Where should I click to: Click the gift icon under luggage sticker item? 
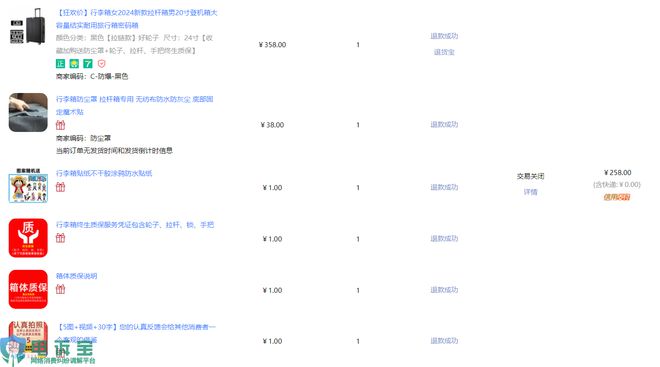click(61, 187)
